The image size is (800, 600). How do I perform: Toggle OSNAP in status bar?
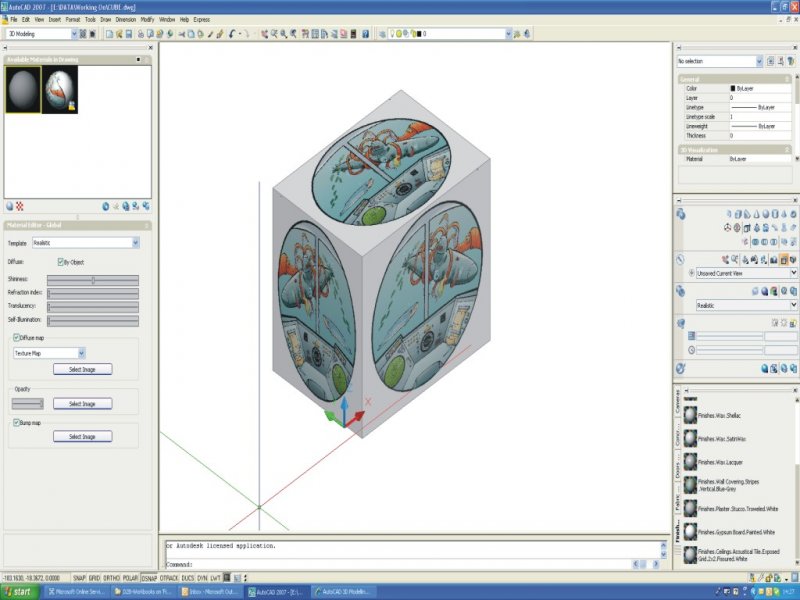coord(149,578)
